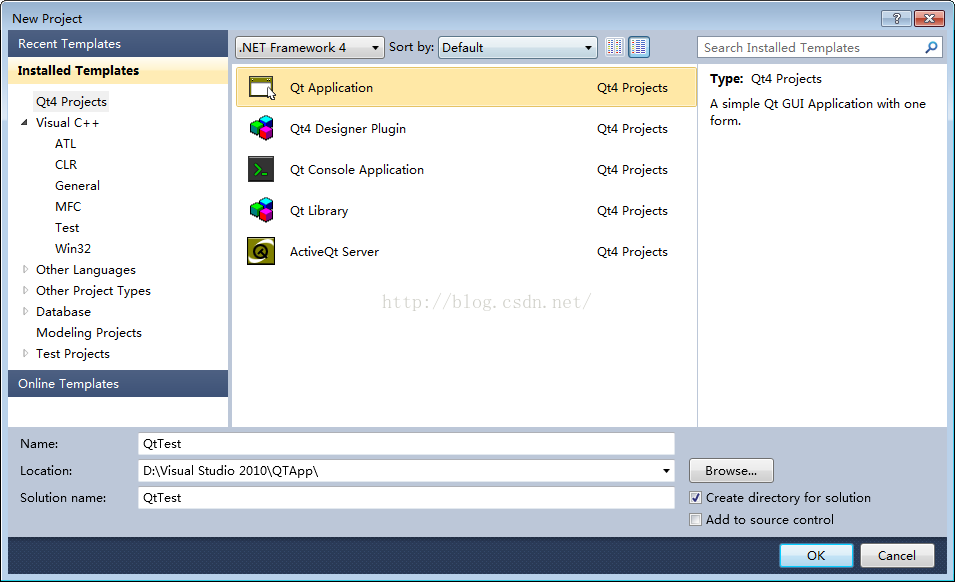Click the 'Qt Application' template name
The height and width of the screenshot is (582, 955).
coord(331,88)
